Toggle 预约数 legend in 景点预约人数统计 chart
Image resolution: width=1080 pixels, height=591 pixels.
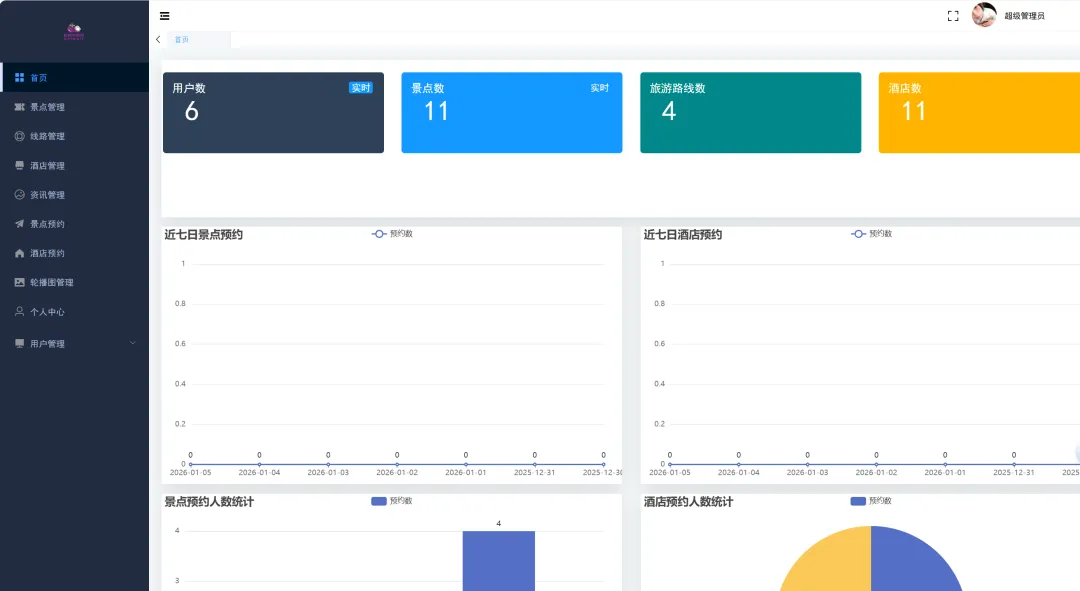pos(392,501)
